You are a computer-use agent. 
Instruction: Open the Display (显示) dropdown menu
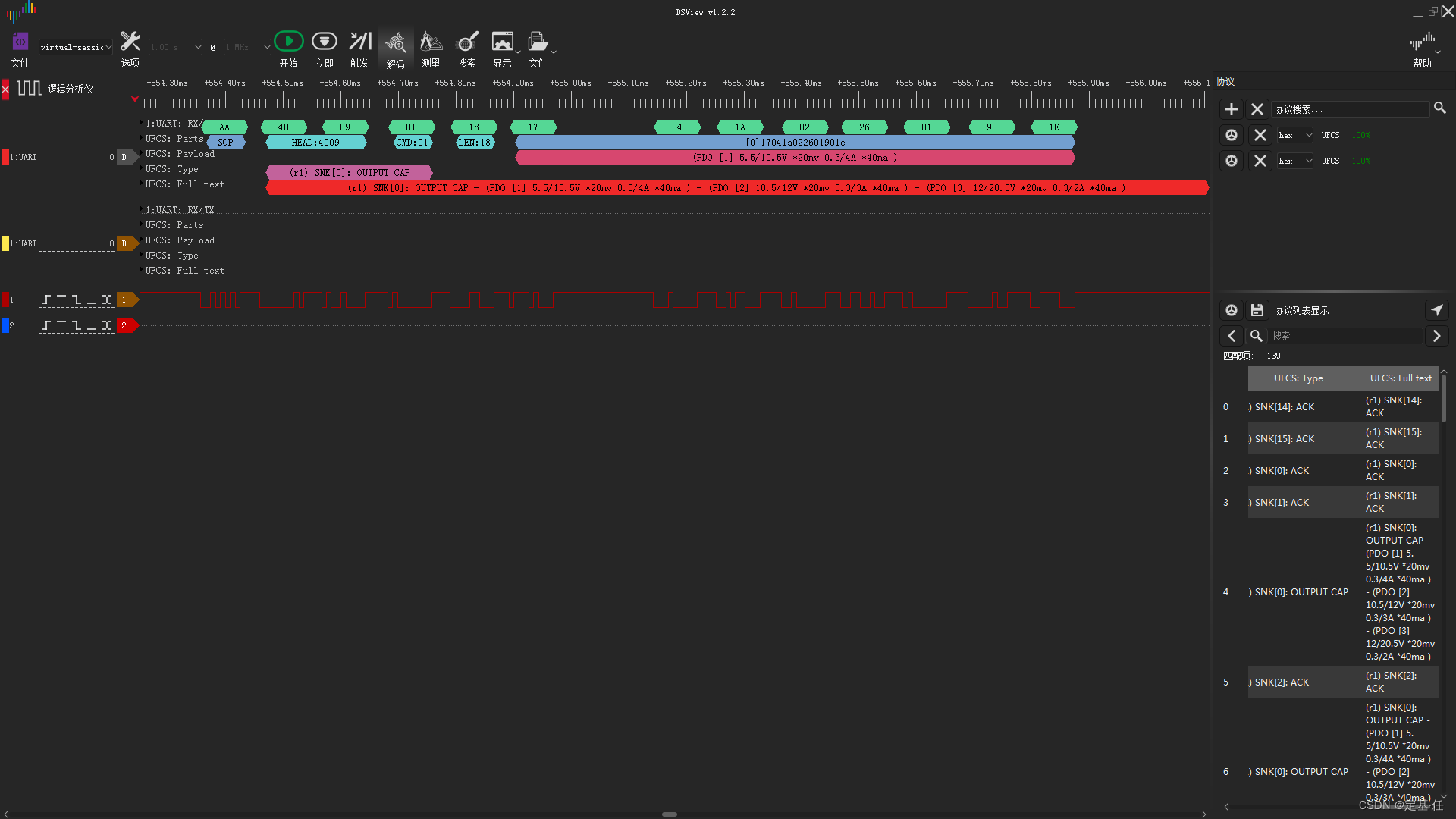[x=503, y=42]
